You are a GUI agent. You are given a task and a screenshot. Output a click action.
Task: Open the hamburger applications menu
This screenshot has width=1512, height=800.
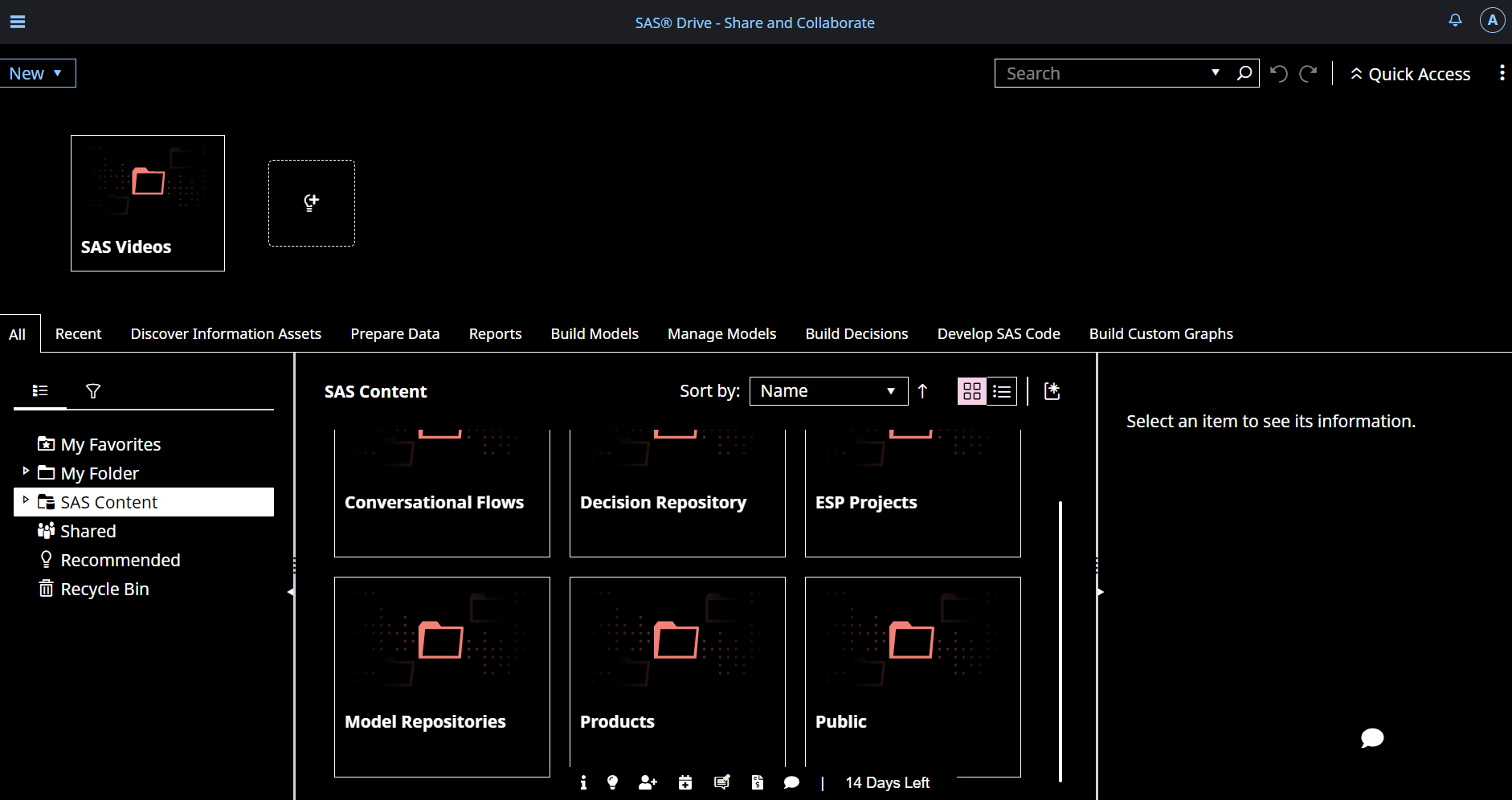(x=18, y=22)
